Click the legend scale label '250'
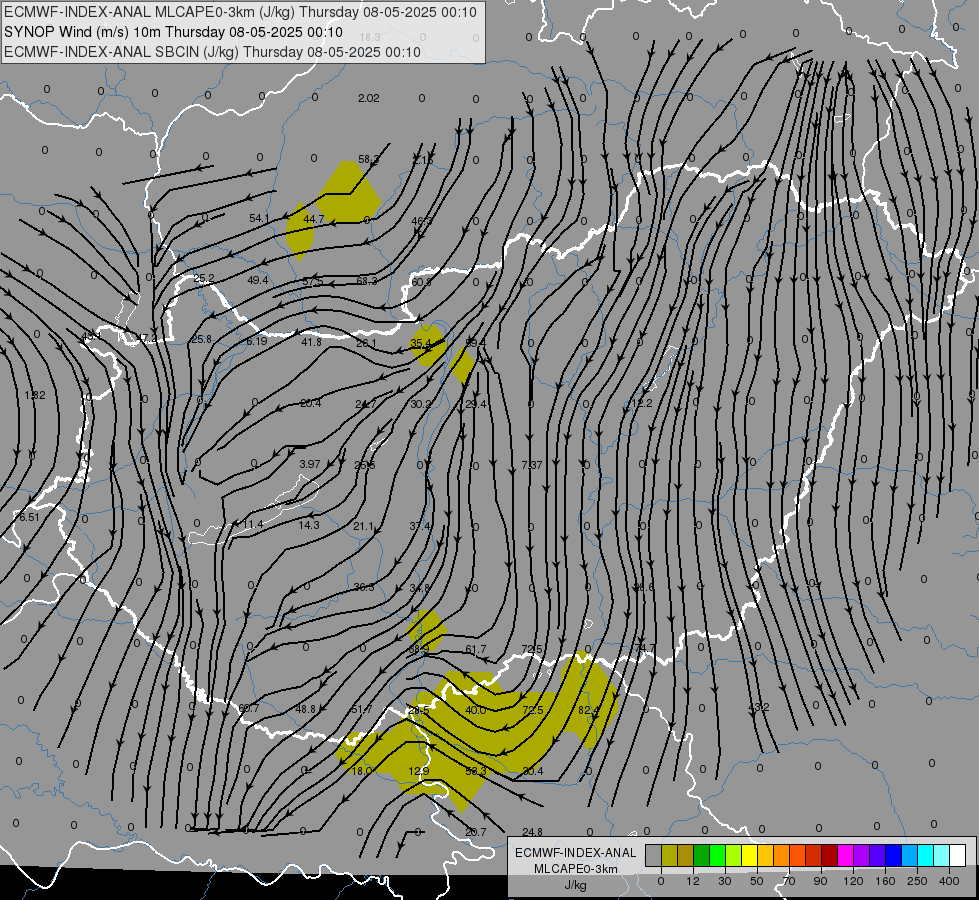 (917, 881)
